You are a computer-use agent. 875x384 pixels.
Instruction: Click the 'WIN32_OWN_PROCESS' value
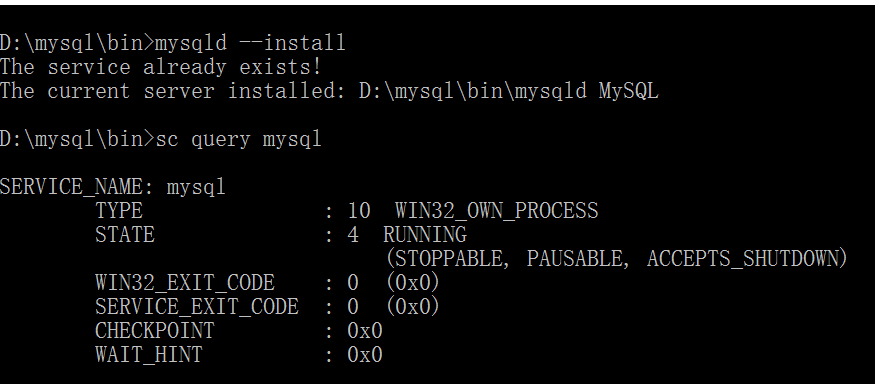[497, 211]
